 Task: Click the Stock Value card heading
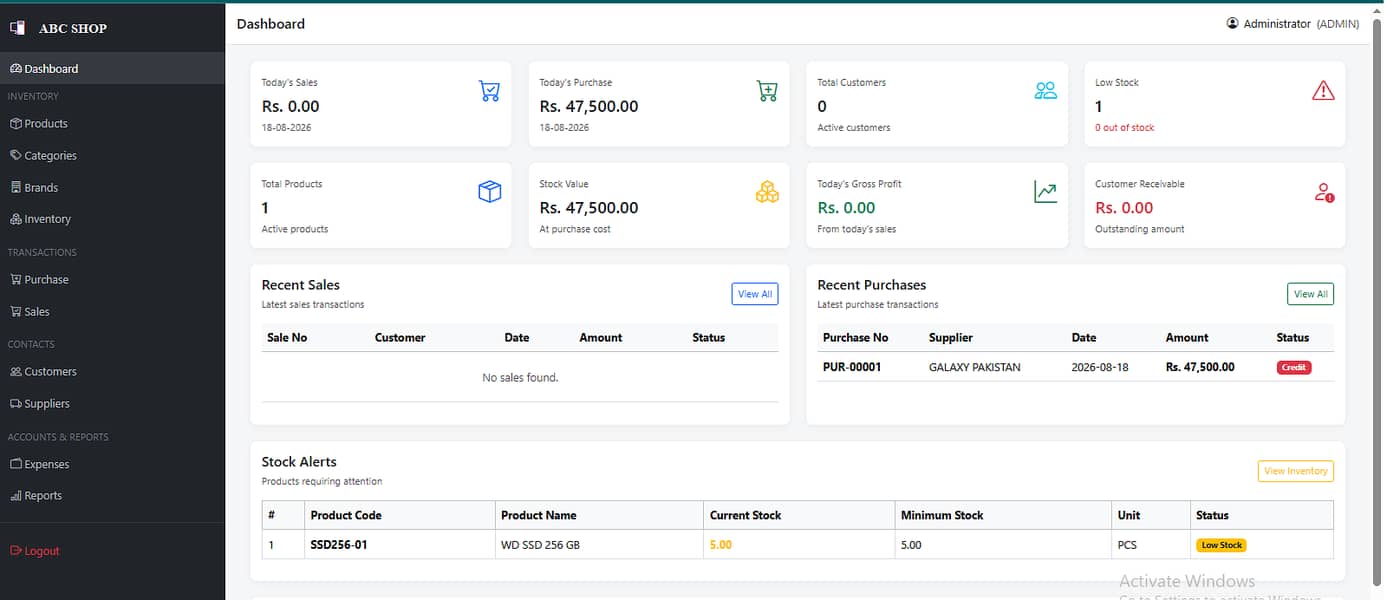tap(564, 184)
